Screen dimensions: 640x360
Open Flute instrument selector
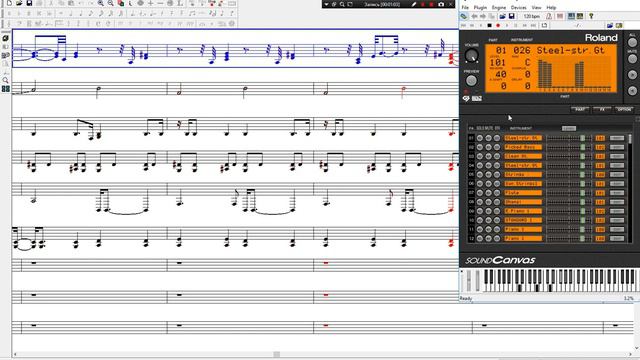pyautogui.click(x=523, y=193)
